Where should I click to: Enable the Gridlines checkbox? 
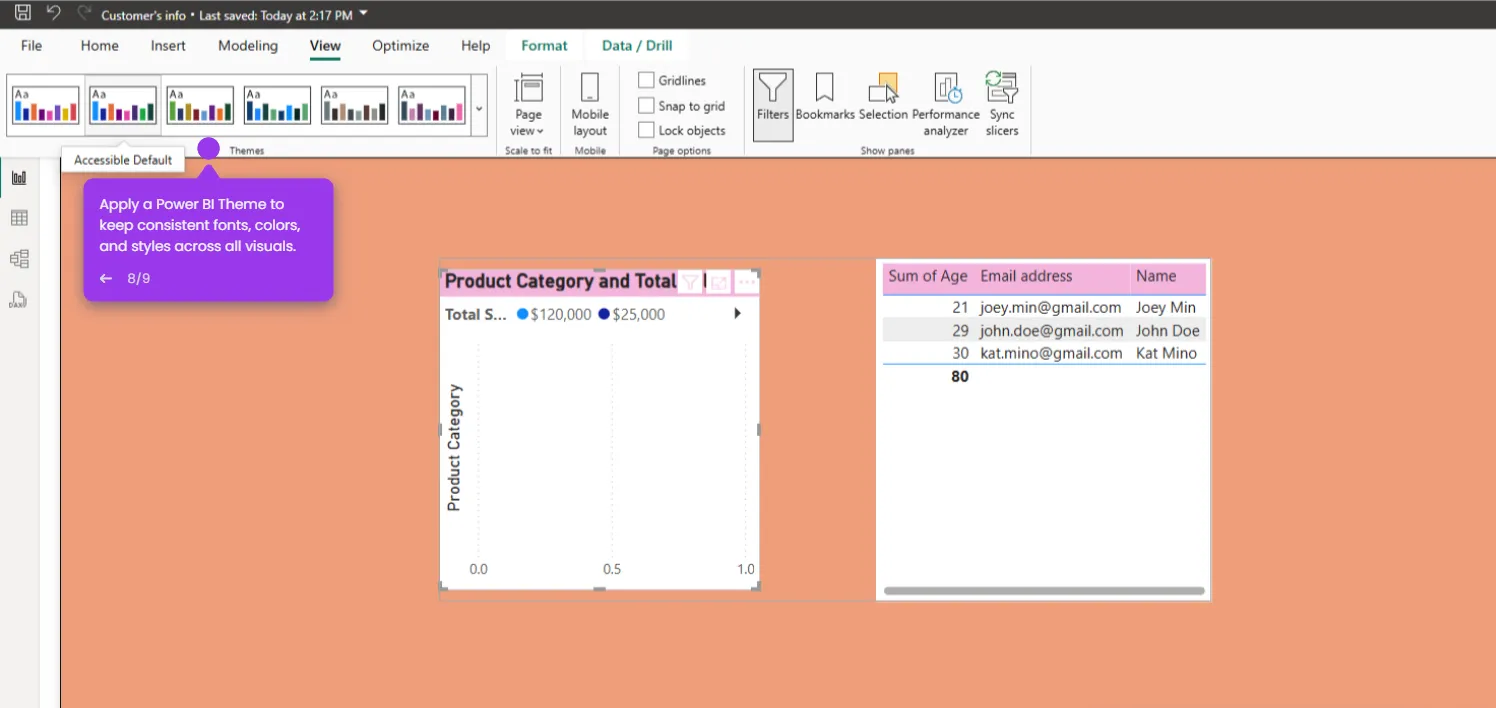646,80
